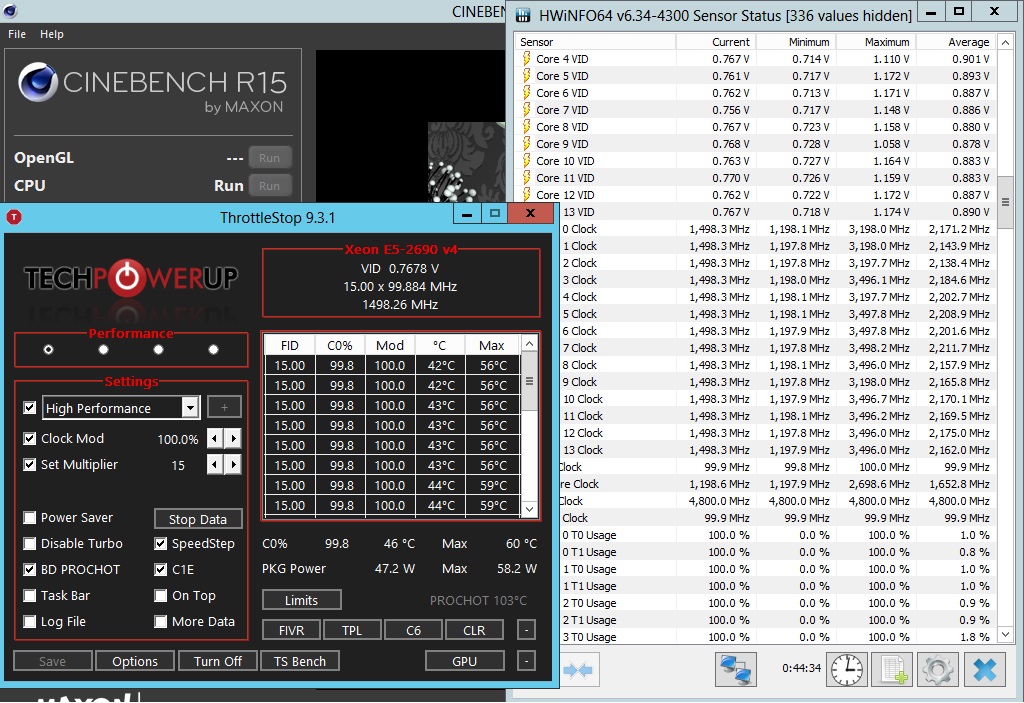The height and width of the screenshot is (703, 1024).
Task: Enable the More Data checkbox
Action: pos(161,621)
